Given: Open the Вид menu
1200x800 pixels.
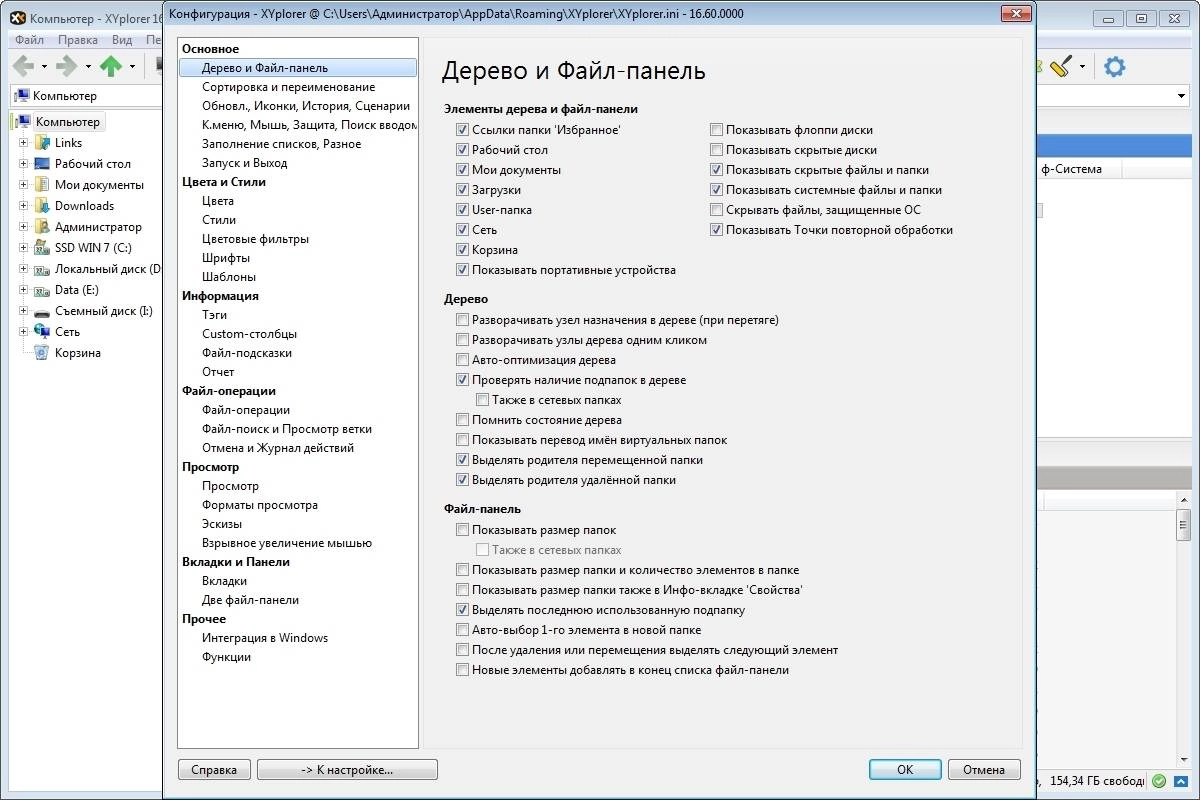Looking at the screenshot, I should [x=122, y=40].
